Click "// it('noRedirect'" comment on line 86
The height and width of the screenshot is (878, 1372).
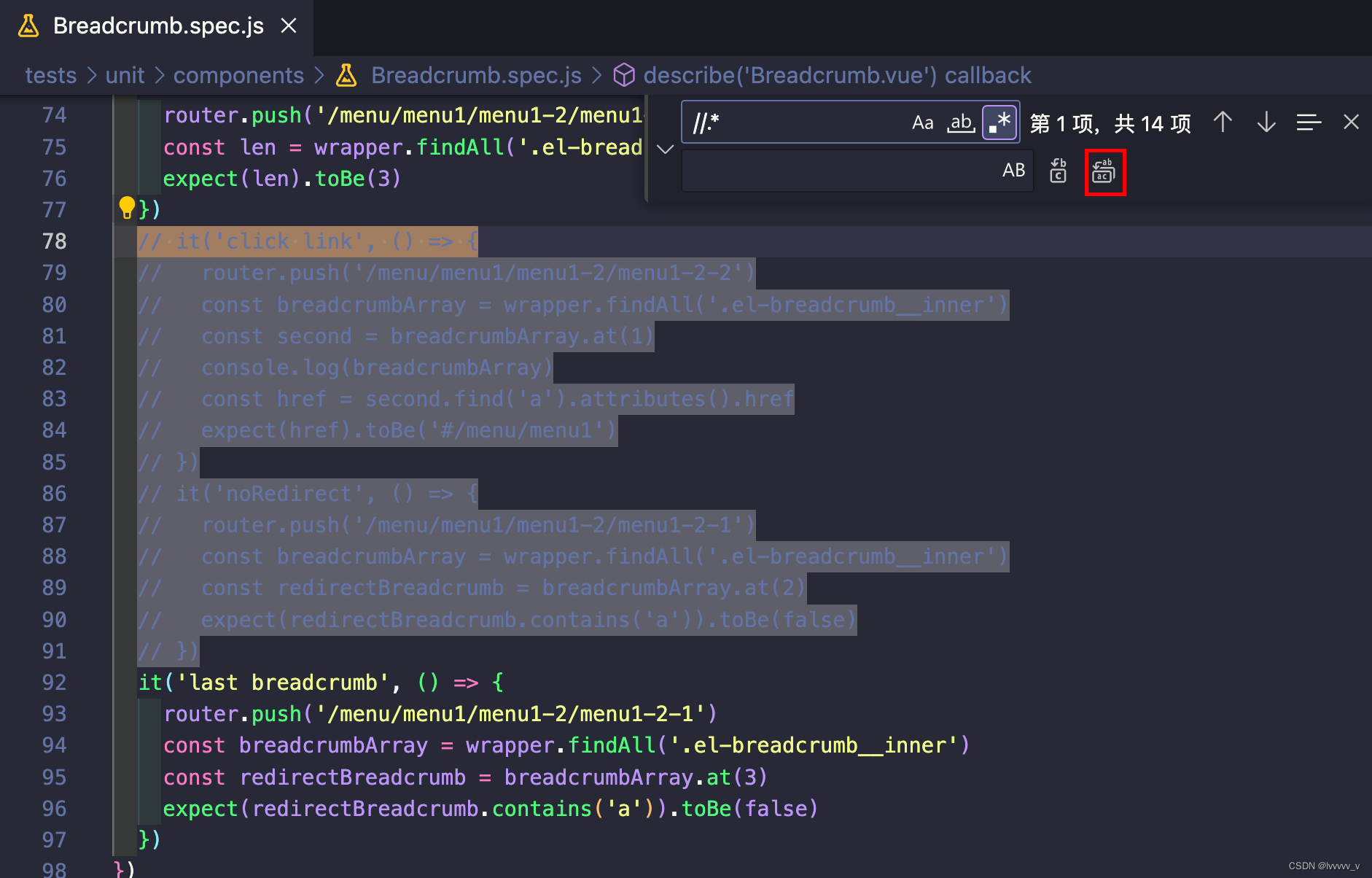[x=252, y=494]
